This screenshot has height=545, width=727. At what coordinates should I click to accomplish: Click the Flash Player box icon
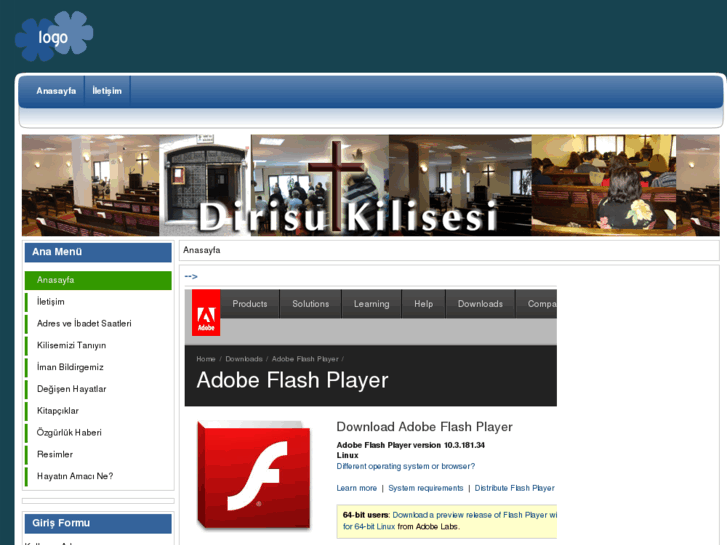pyautogui.click(x=254, y=475)
